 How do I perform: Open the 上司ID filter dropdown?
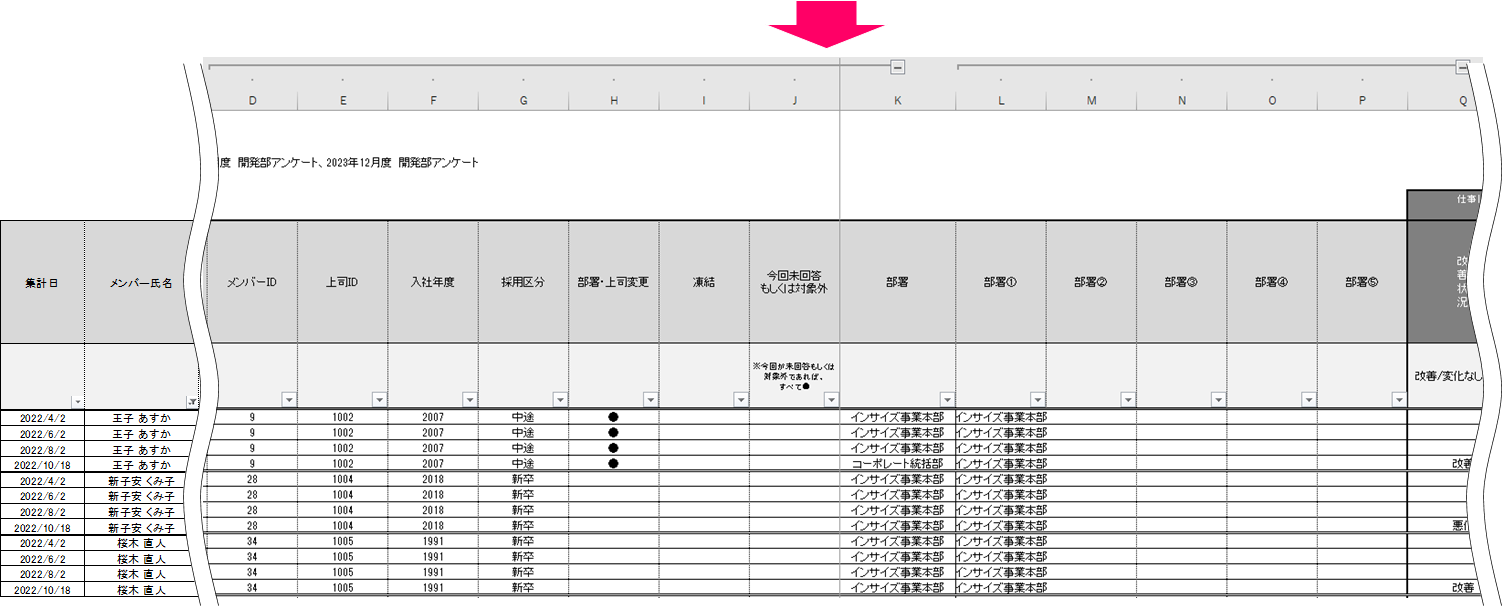click(379, 400)
